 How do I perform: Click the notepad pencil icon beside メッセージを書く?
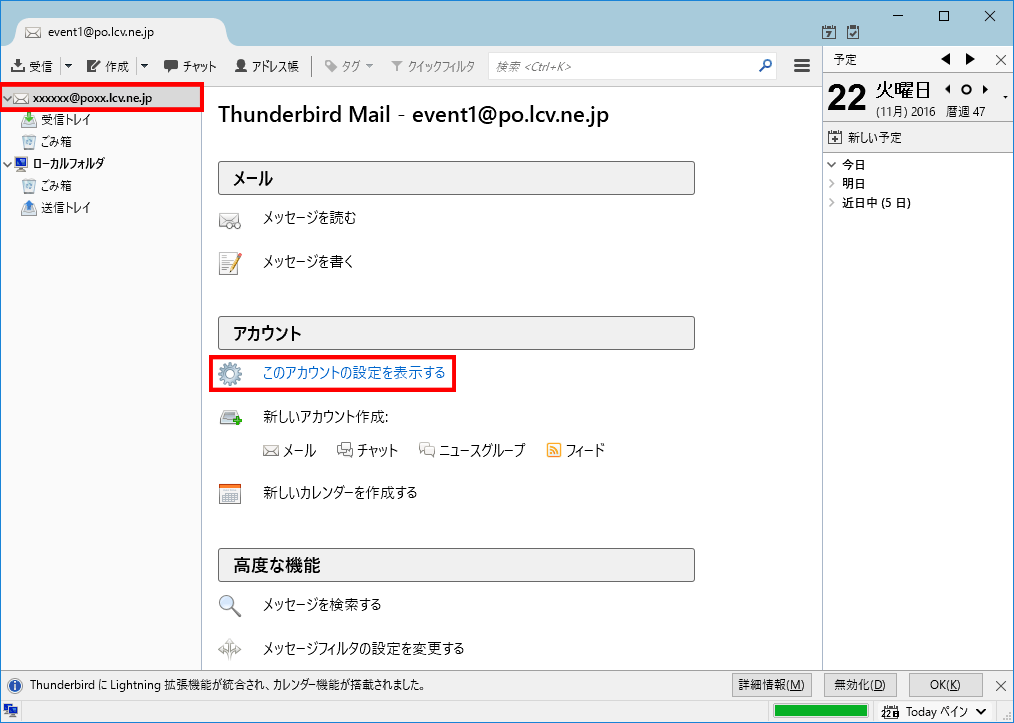pos(230,263)
